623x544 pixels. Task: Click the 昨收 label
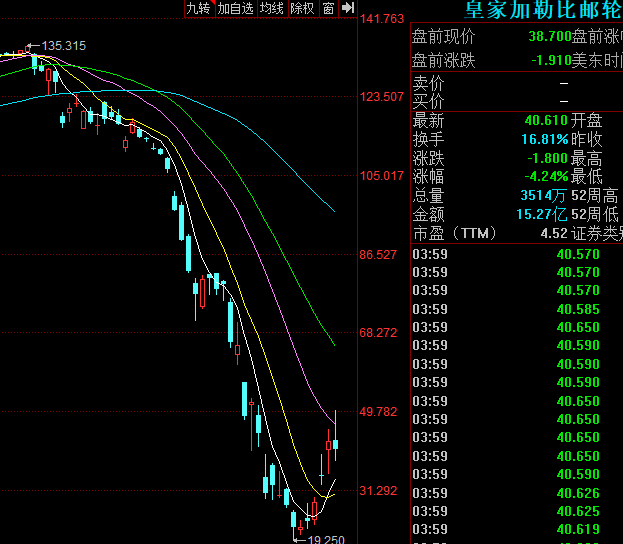587,139
